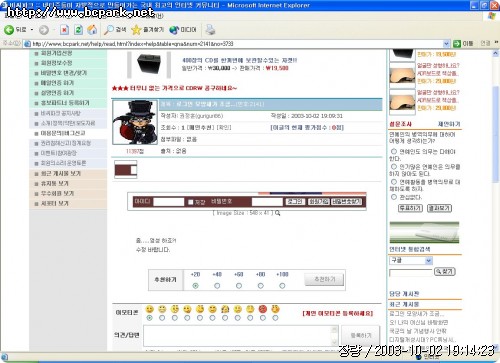The height and width of the screenshot is (363, 500).
Task: Click the 결과보기 poll results button
Action: pos(439,208)
